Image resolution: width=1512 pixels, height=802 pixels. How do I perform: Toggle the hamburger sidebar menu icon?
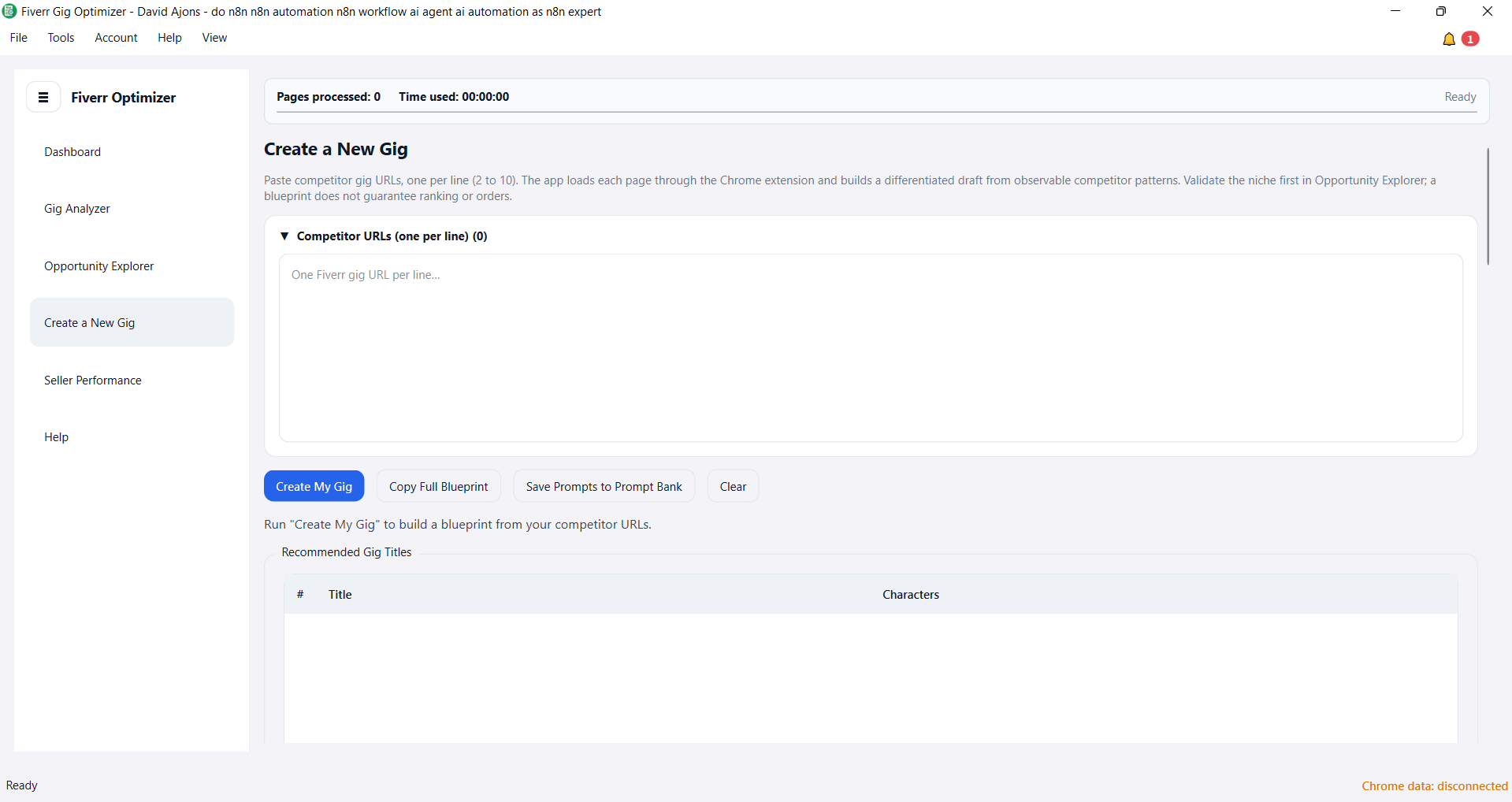(43, 98)
